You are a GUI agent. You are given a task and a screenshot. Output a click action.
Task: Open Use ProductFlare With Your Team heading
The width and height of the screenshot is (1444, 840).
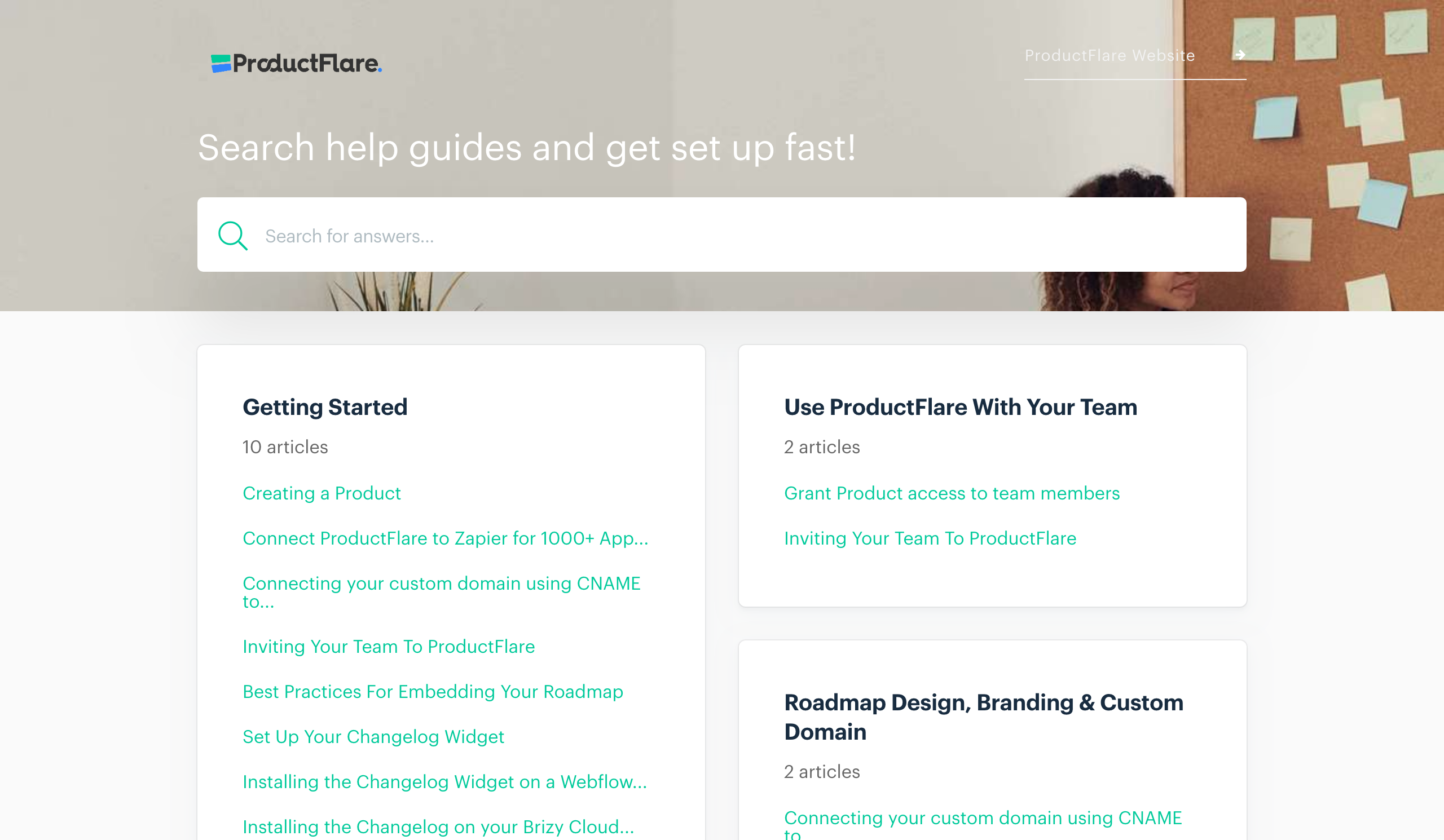pyautogui.click(x=961, y=407)
